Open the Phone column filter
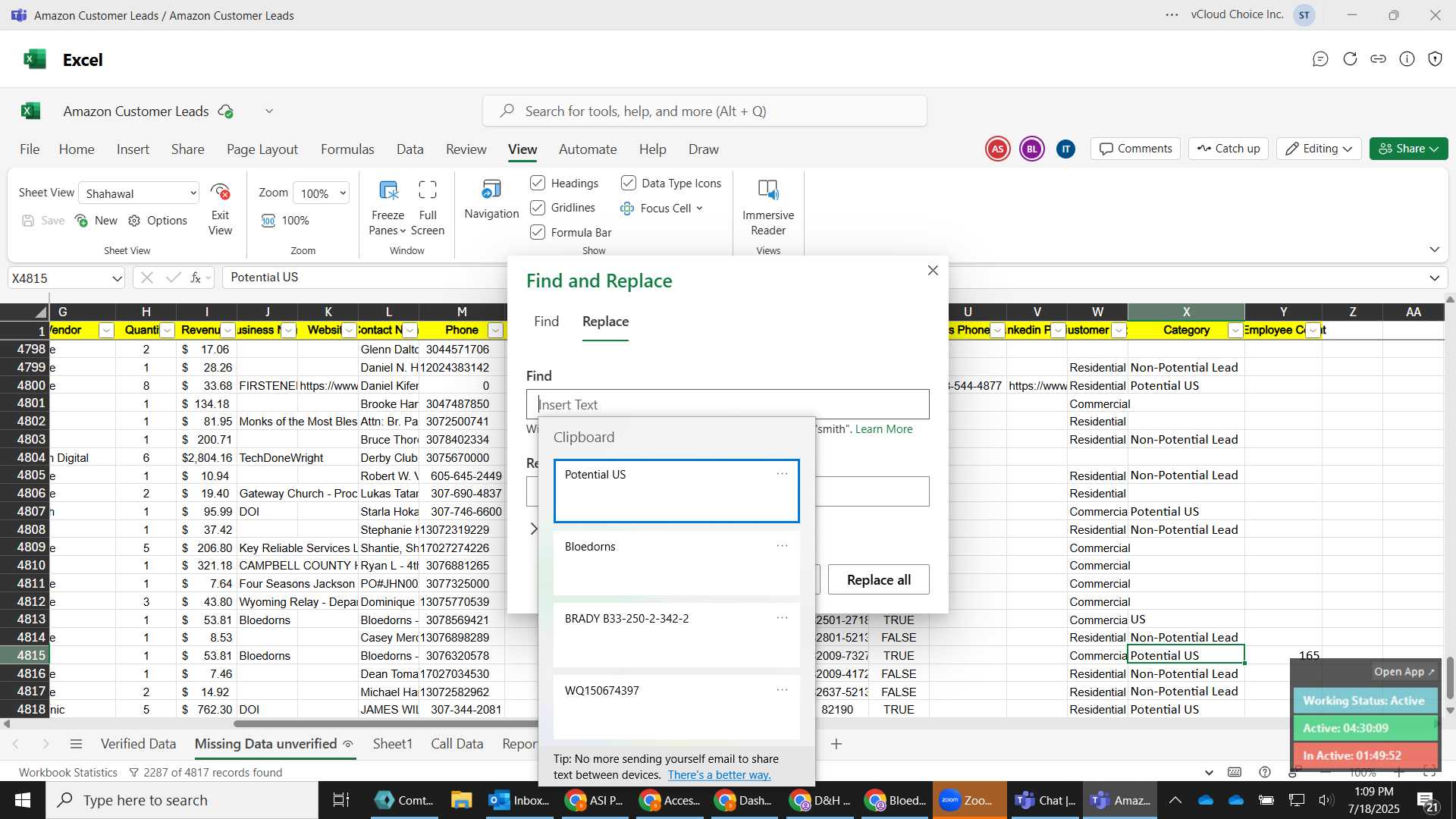Viewport: 1456px width, 819px height. [x=495, y=331]
